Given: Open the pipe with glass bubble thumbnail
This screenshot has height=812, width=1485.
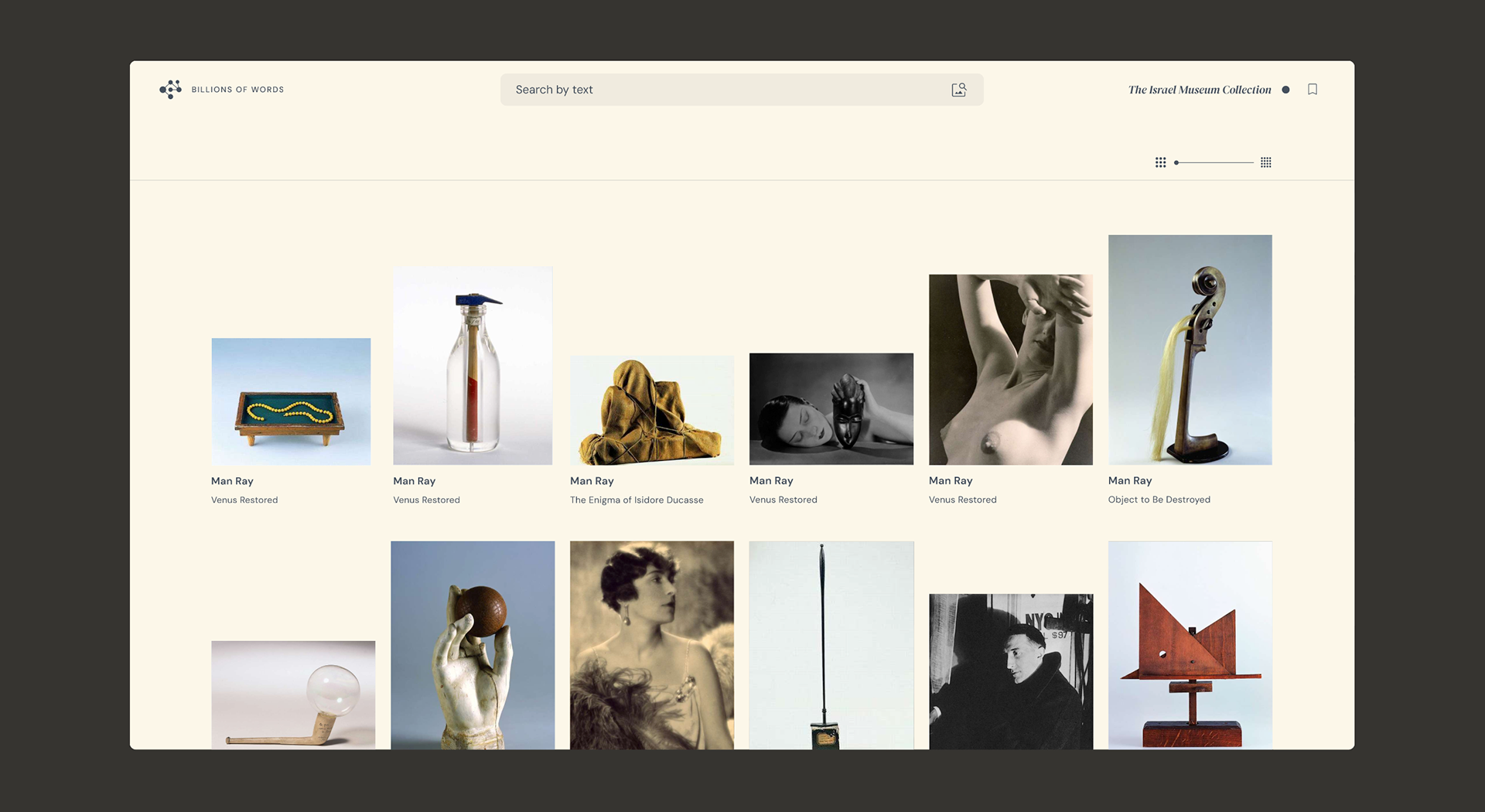Looking at the screenshot, I should (293, 694).
